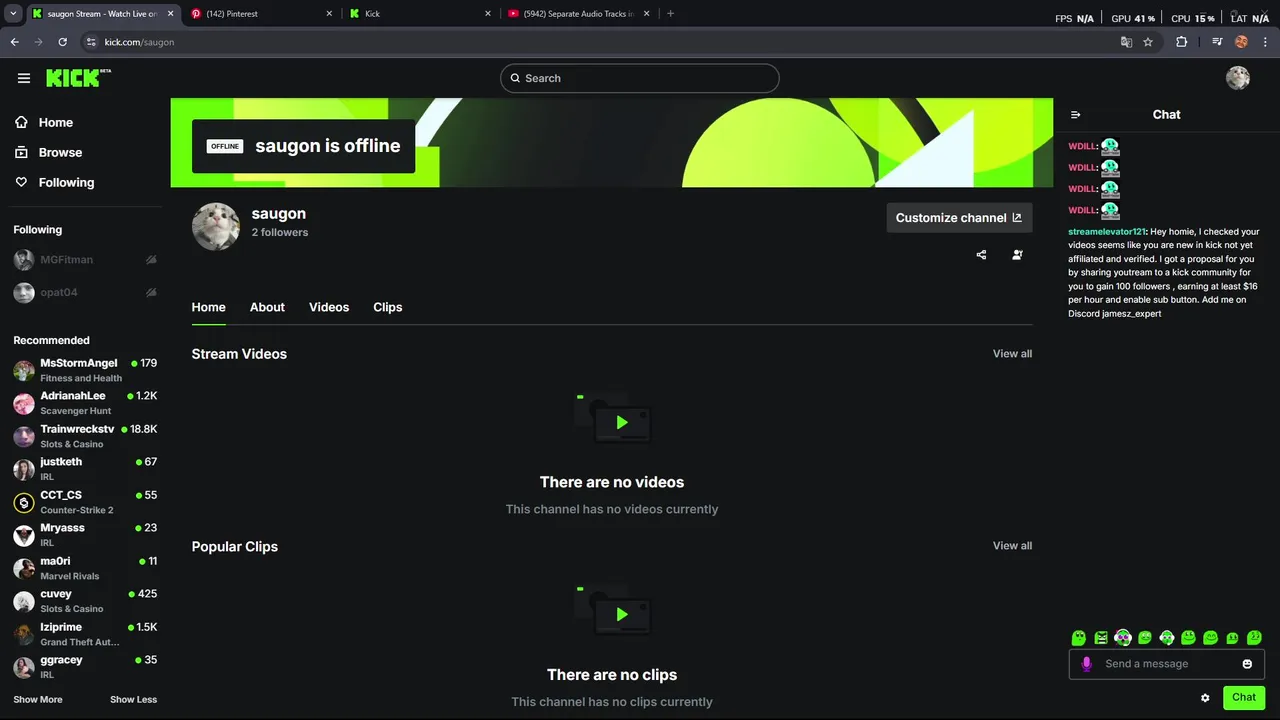Open the tab search dropdown arrow
The width and height of the screenshot is (1280, 720).
12,14
